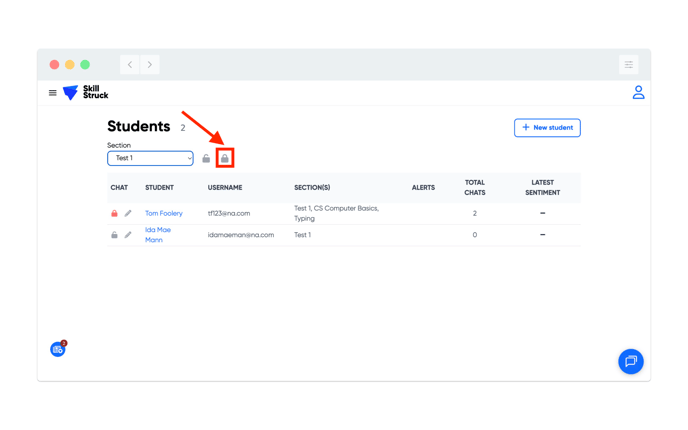Click the highlighted lock chat icon for section
Viewport: 688px width, 430px height.
(225, 158)
